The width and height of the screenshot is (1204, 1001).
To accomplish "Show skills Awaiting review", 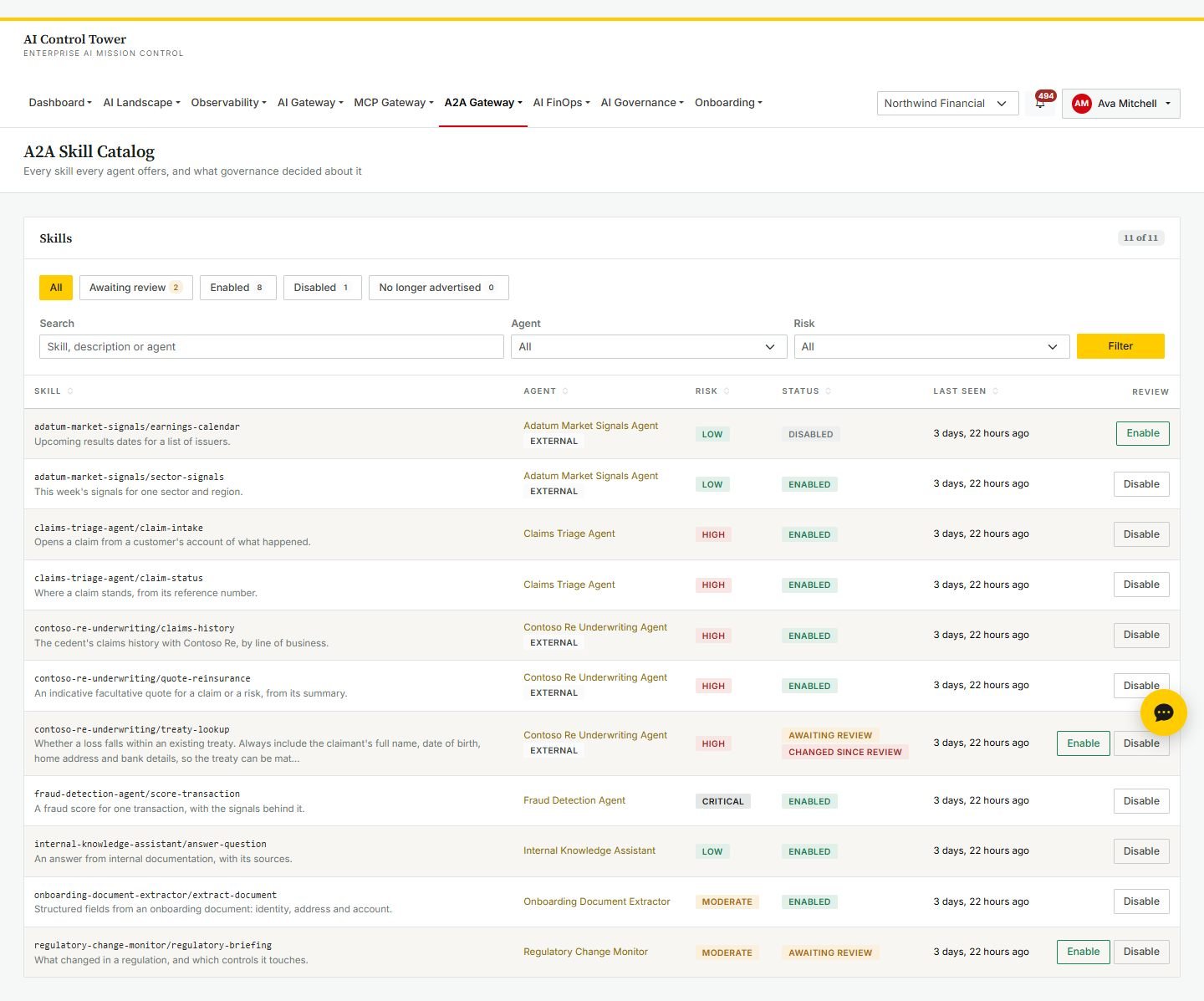I will pos(136,288).
